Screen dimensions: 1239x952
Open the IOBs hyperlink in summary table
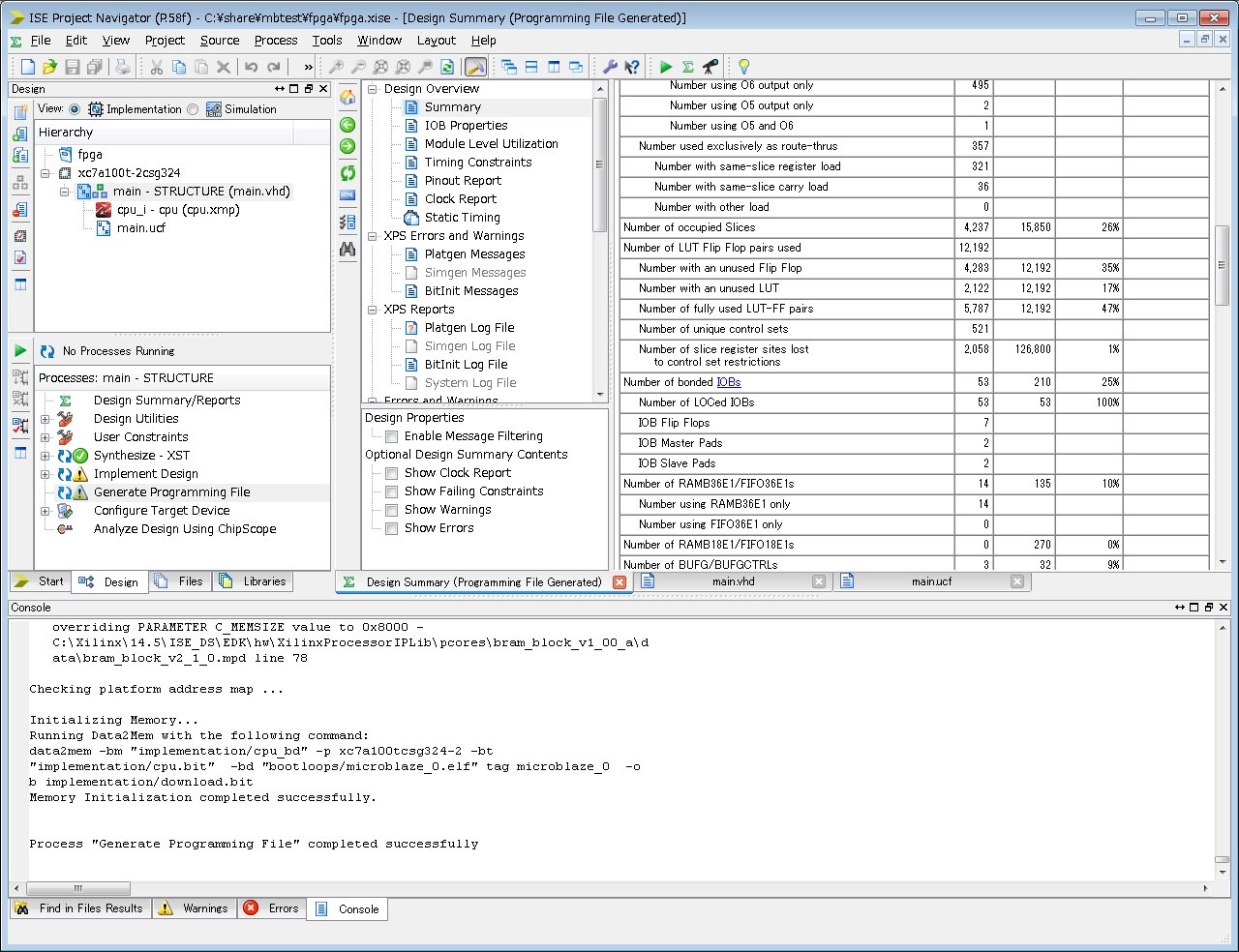[728, 382]
